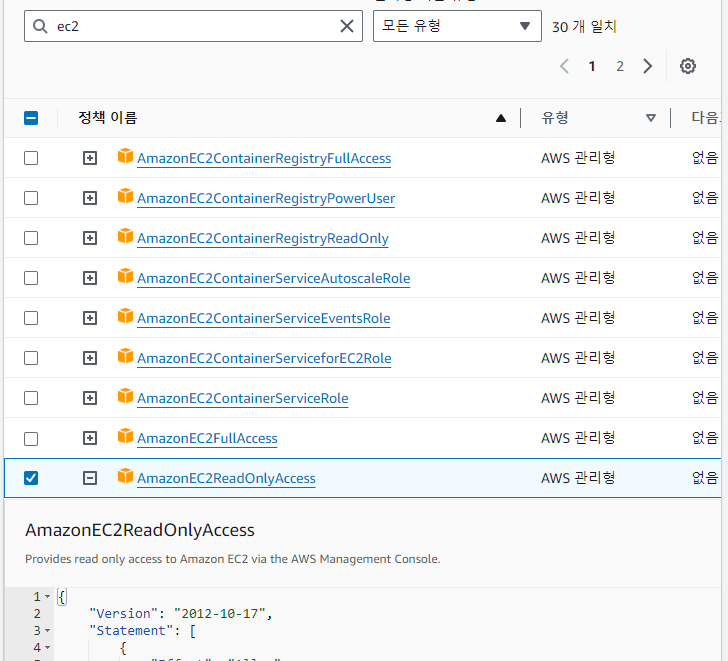Click policy icon beside AmazonEC2ContainerRegistryPowerUser
The image size is (728, 661).
(125, 196)
